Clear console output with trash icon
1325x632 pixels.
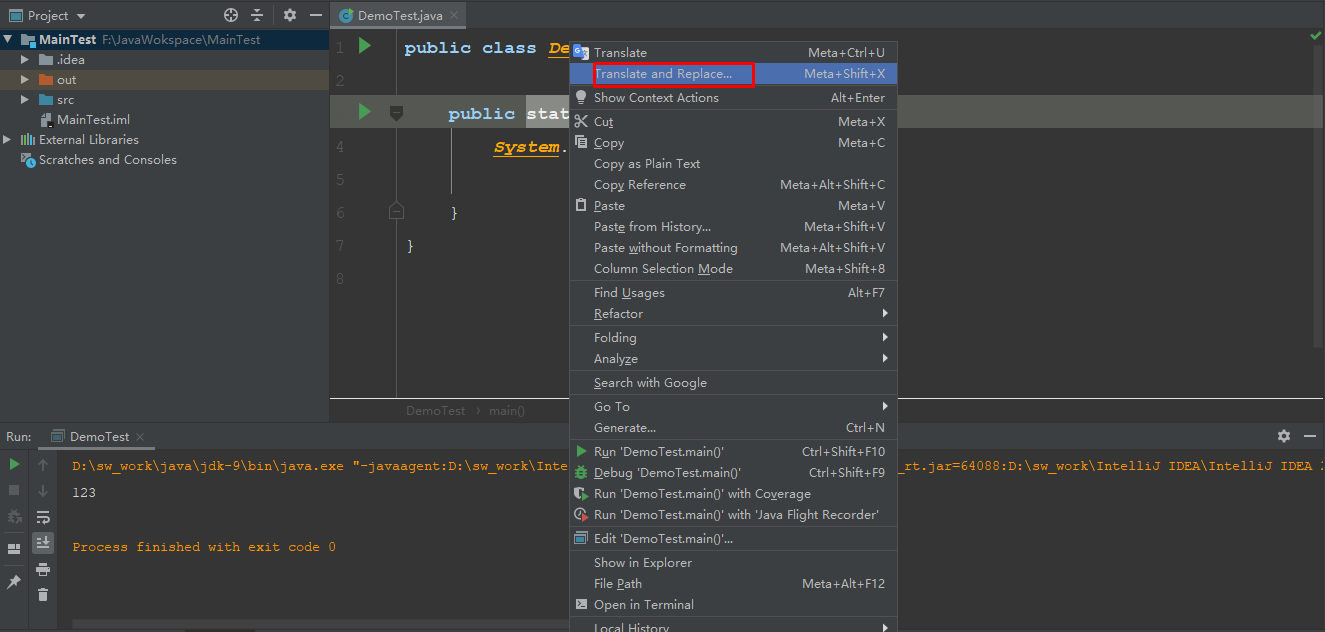(x=42, y=593)
